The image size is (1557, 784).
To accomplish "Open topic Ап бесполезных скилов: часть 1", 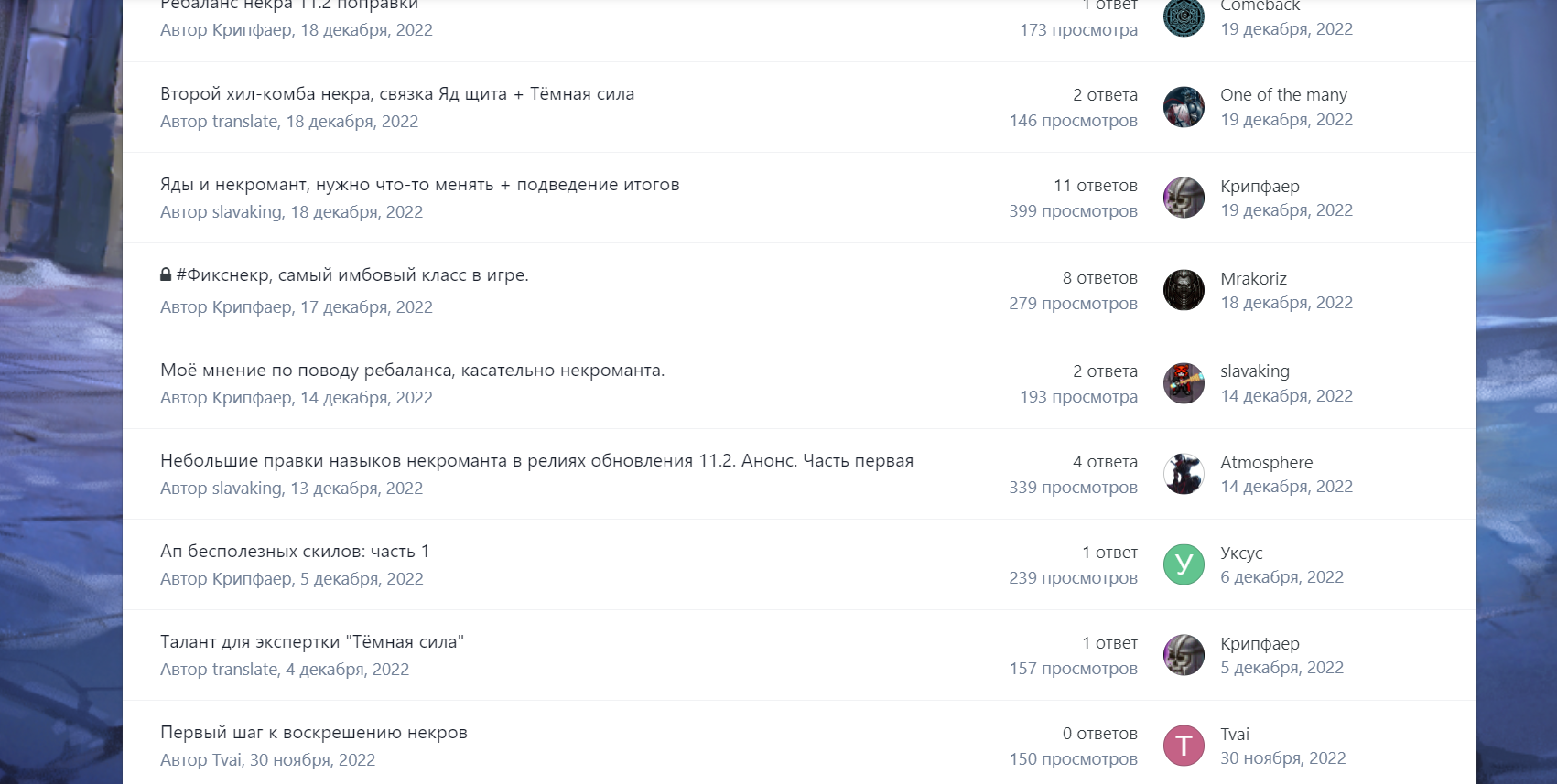I will 295,552.
